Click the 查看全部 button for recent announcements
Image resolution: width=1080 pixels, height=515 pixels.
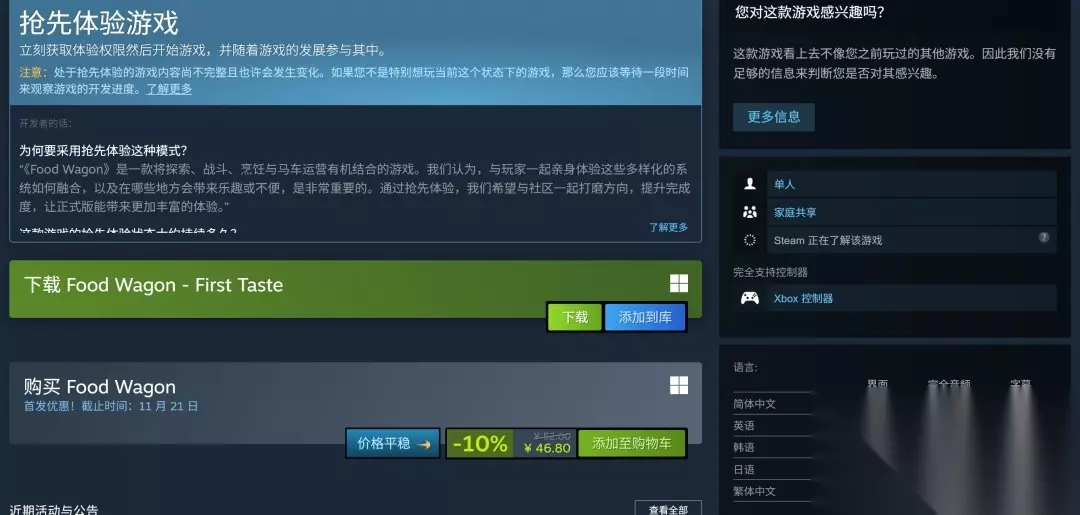click(668, 509)
